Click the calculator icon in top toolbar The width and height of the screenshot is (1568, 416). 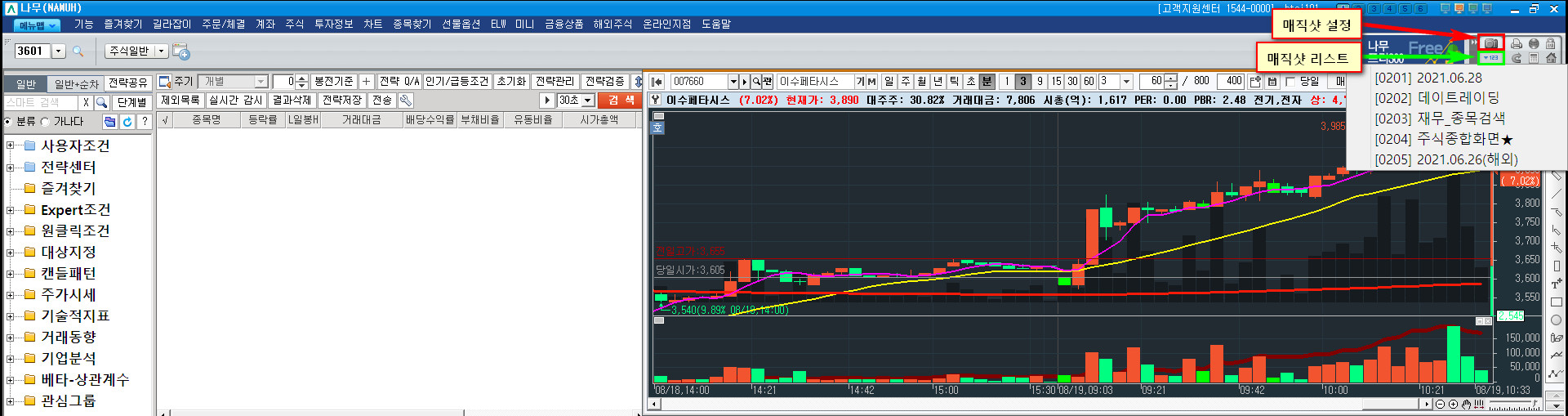point(1534,58)
